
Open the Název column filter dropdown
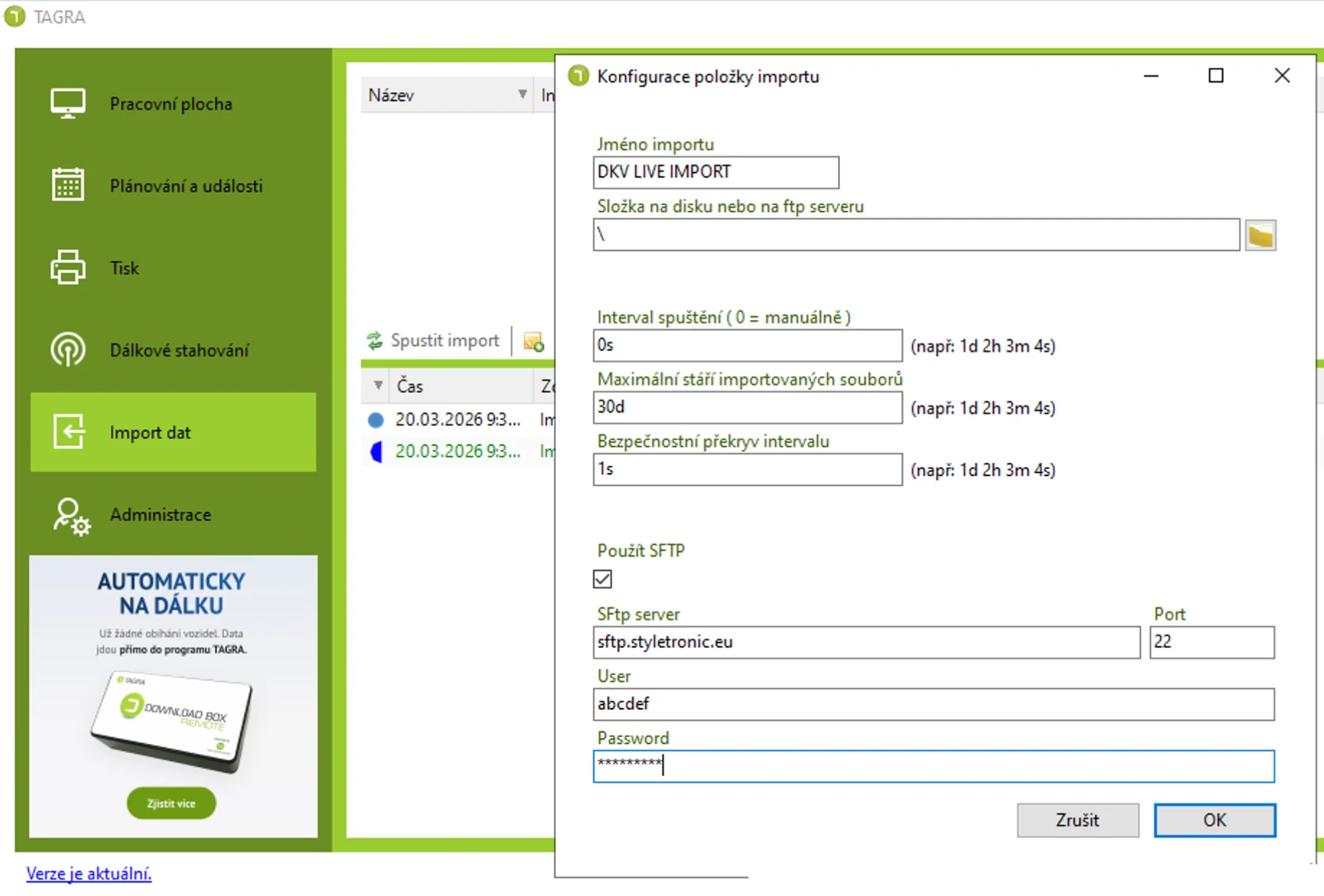point(522,94)
